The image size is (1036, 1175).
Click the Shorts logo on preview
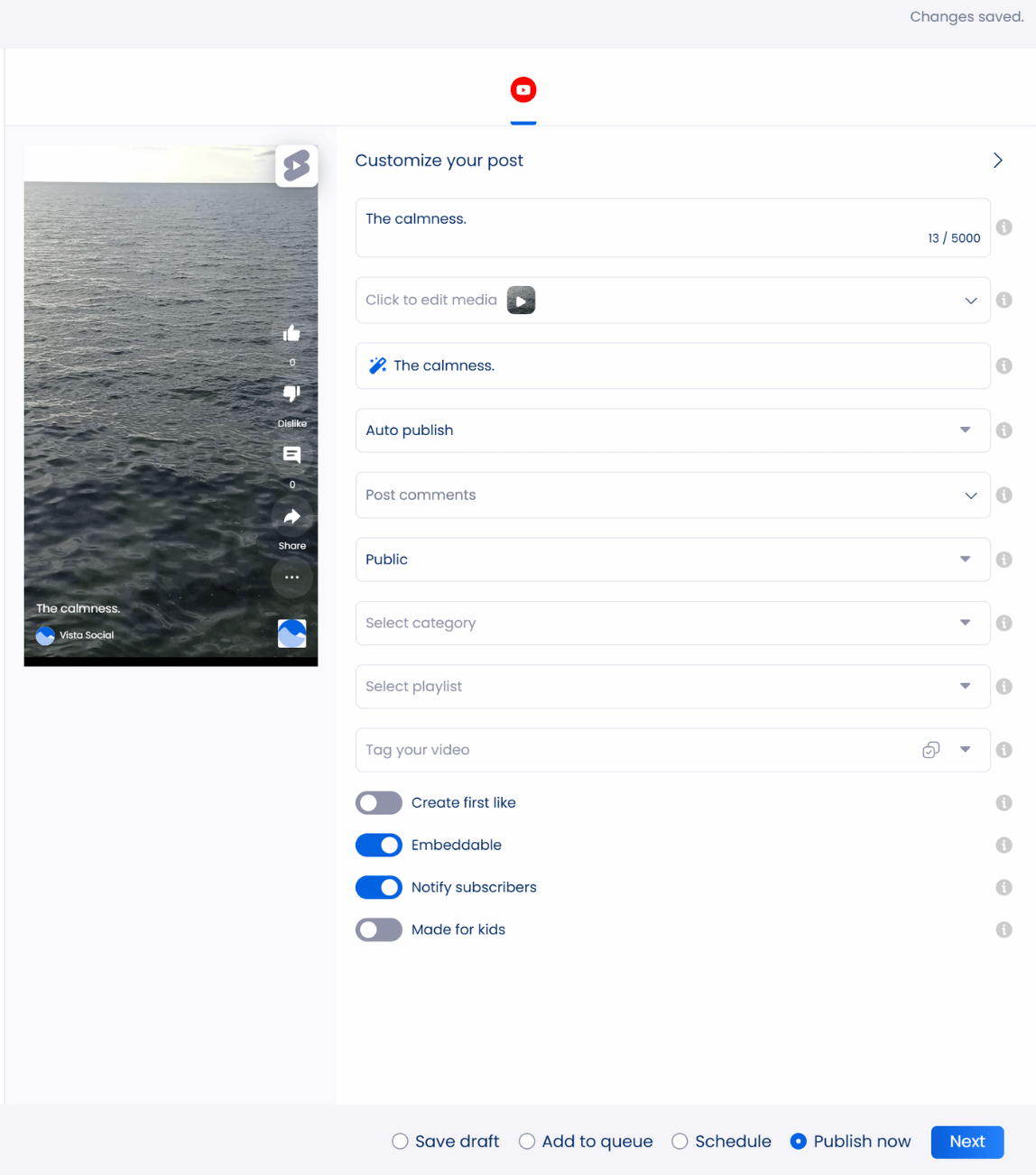[x=296, y=166]
